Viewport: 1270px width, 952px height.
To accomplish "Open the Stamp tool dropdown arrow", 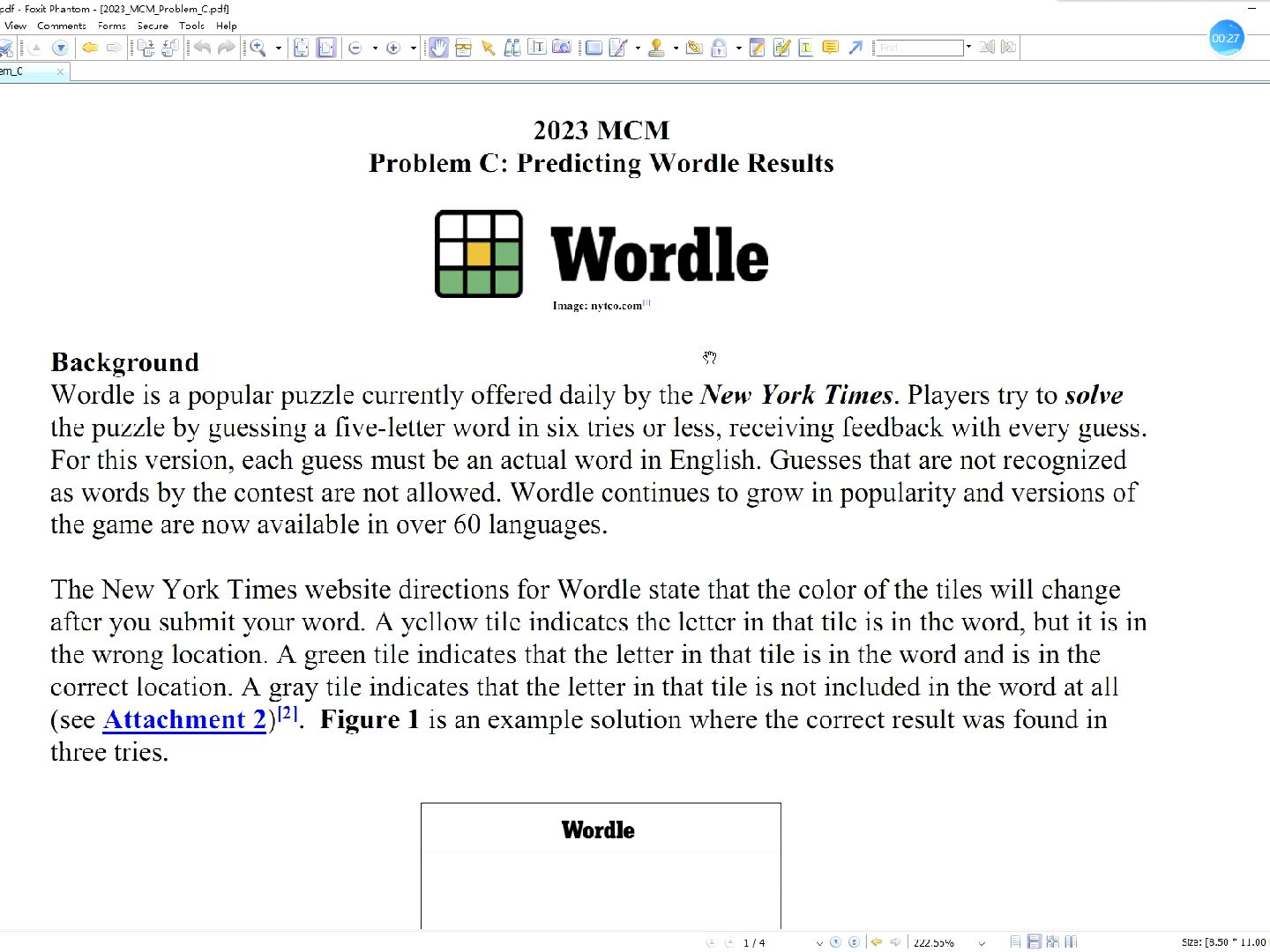I will (676, 48).
